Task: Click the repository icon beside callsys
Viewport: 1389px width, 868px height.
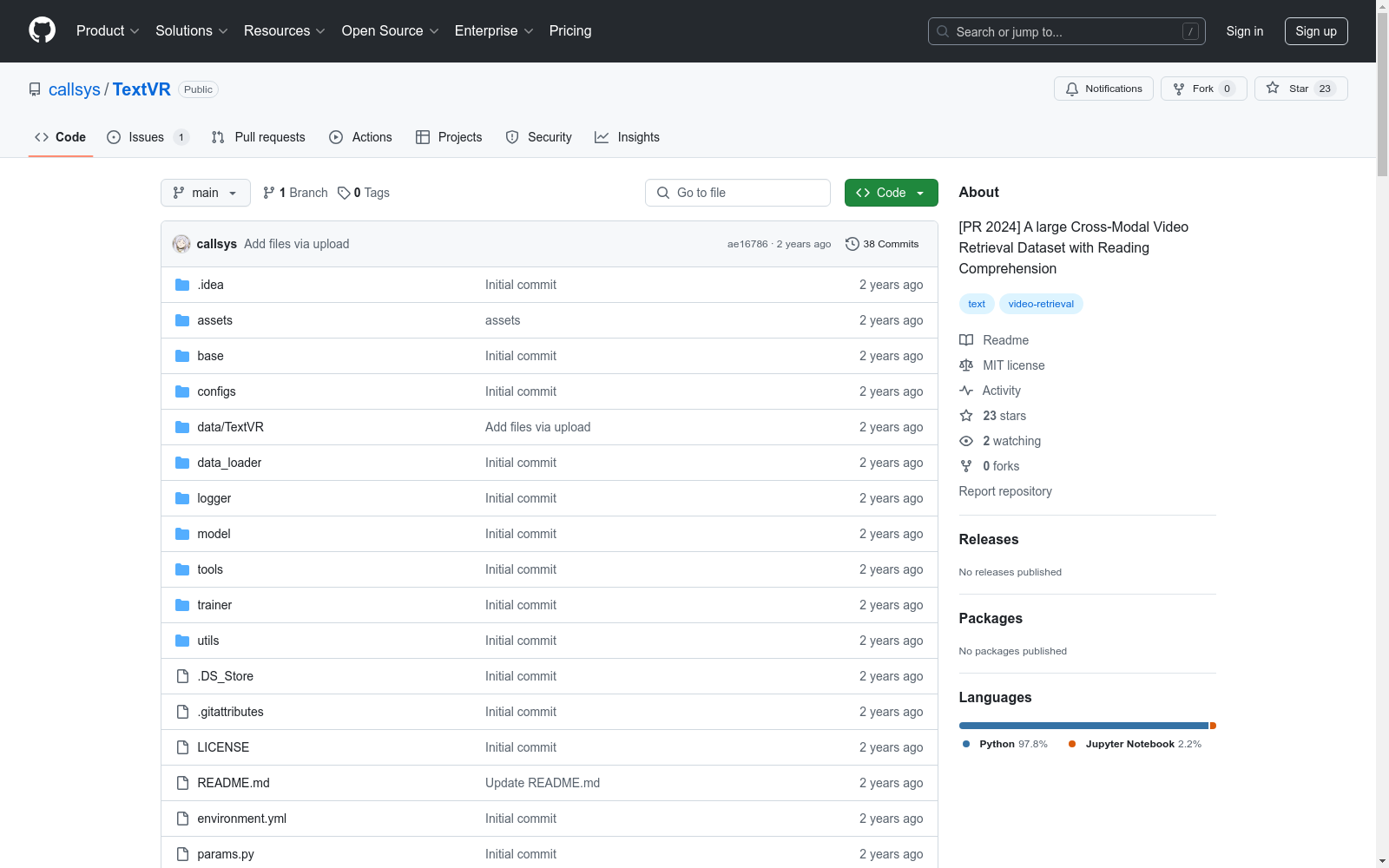Action: [x=35, y=89]
